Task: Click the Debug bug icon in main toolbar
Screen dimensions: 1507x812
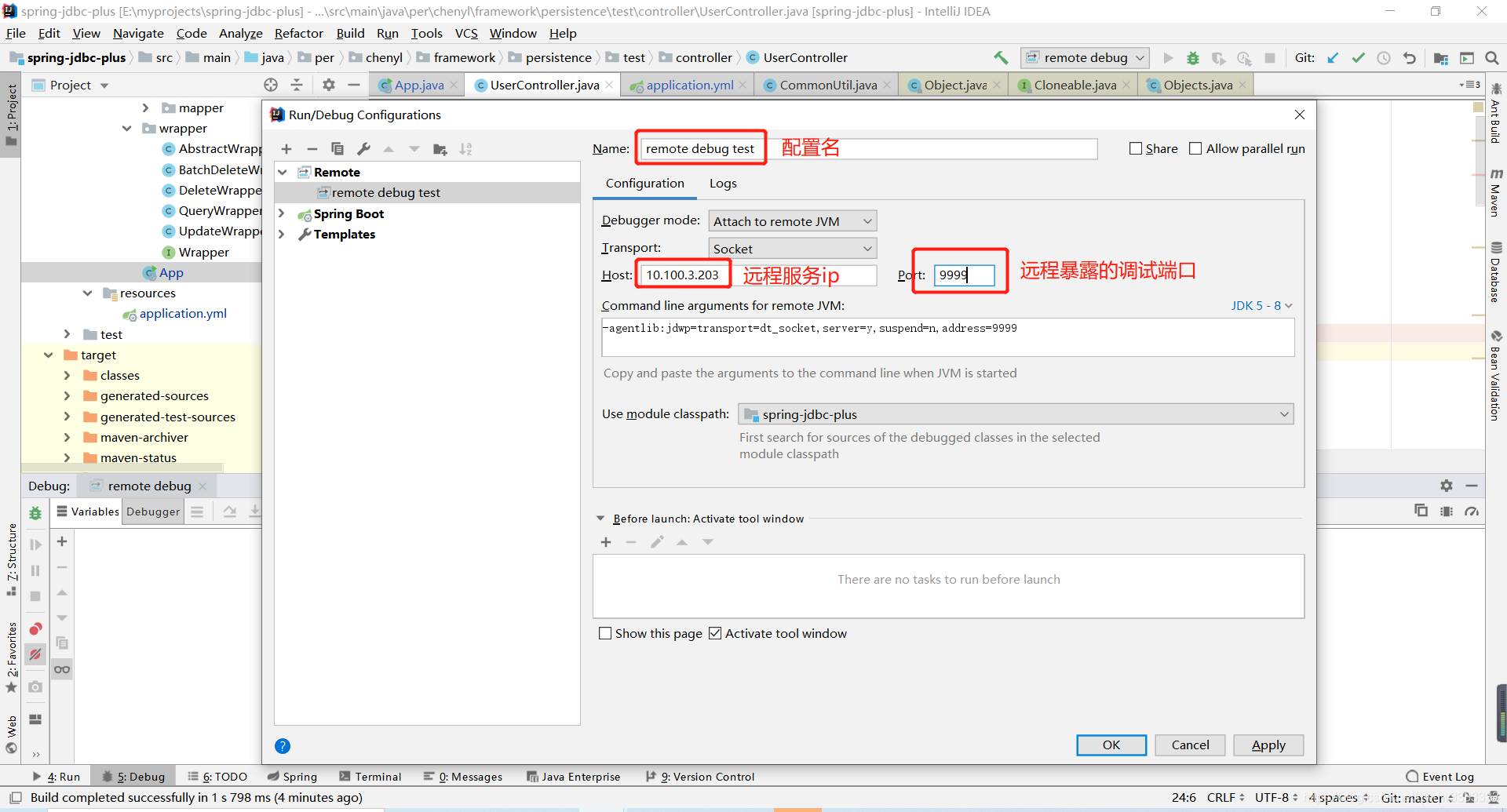Action: pyautogui.click(x=1193, y=57)
